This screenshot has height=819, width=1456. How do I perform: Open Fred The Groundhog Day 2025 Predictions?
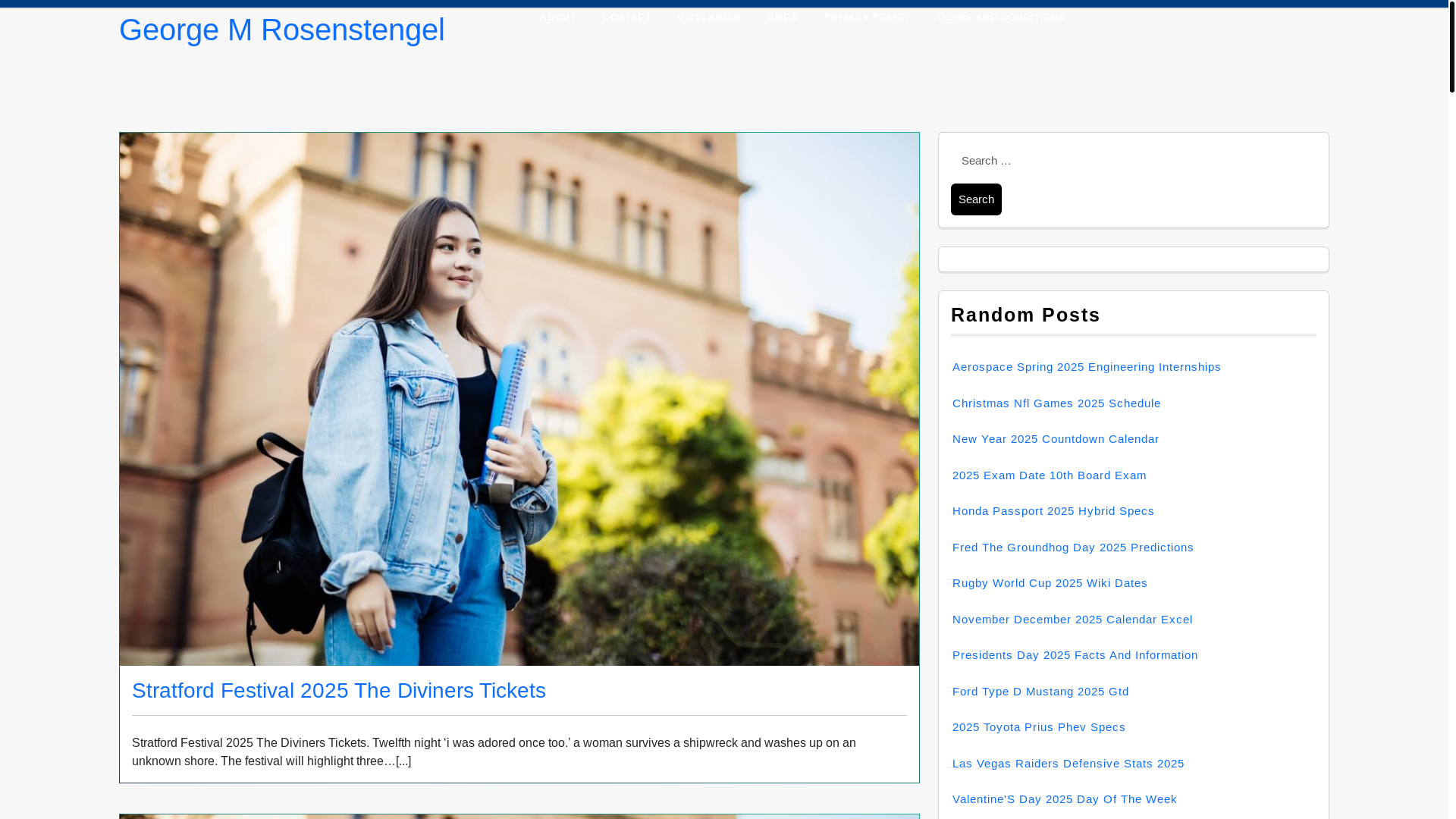point(1072,548)
